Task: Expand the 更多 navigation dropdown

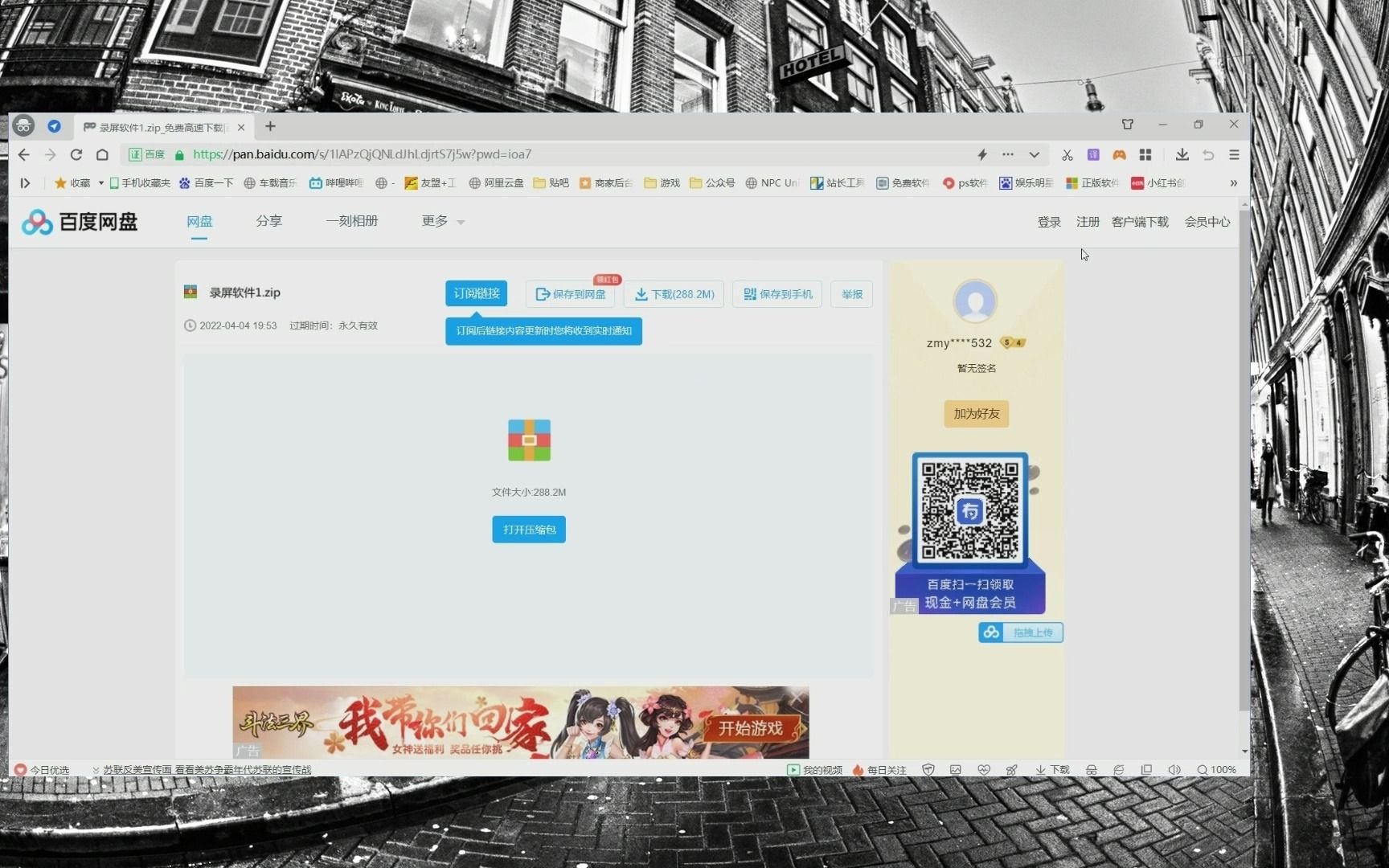Action: point(443,221)
